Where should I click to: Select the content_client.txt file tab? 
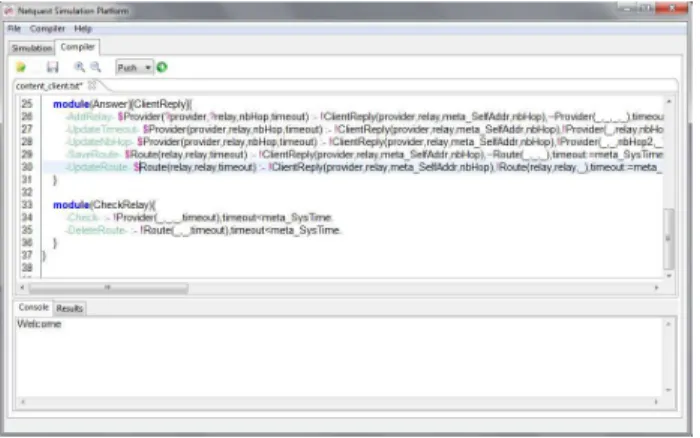tap(49, 86)
